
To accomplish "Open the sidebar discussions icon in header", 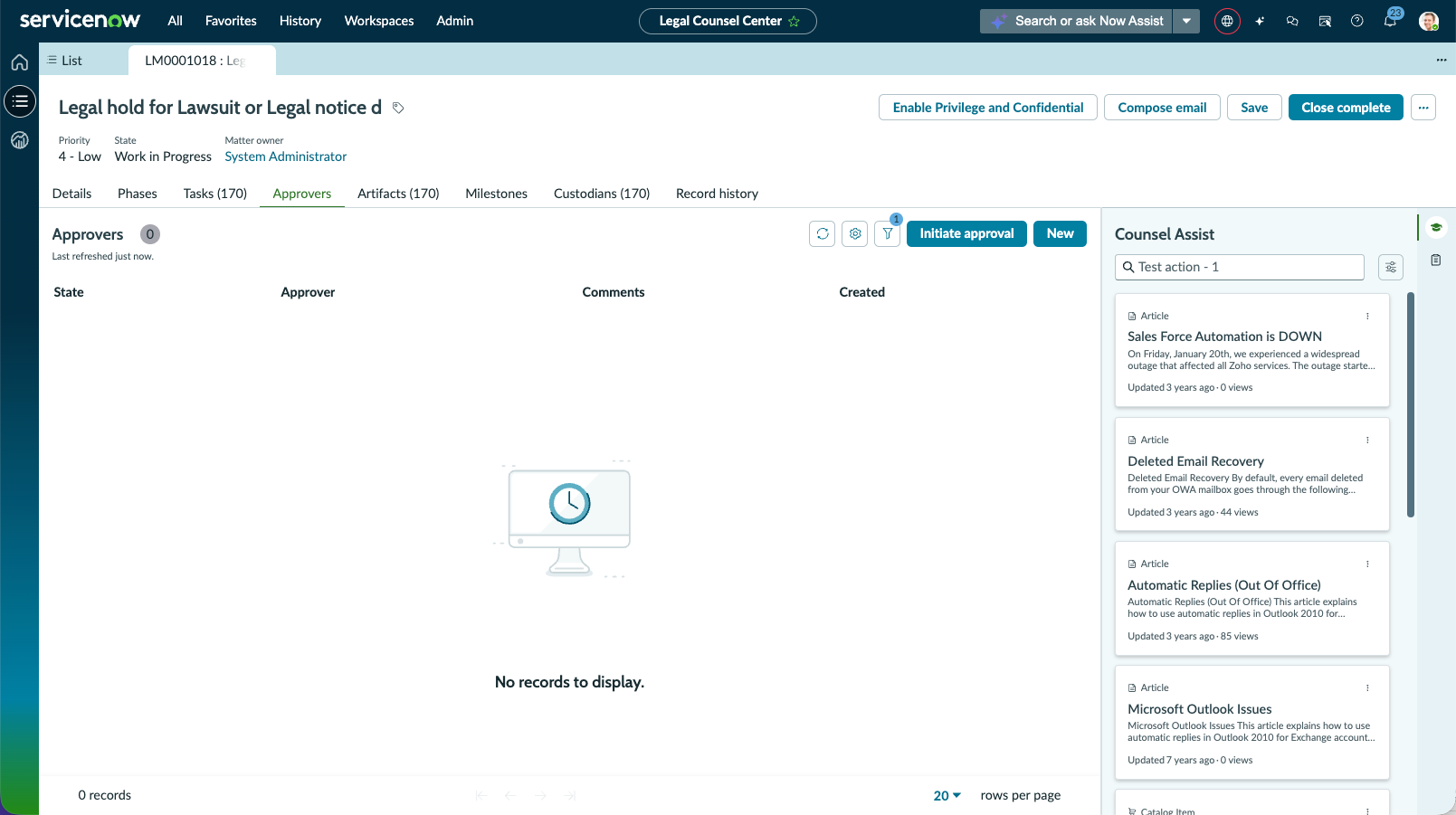I will click(x=1325, y=21).
